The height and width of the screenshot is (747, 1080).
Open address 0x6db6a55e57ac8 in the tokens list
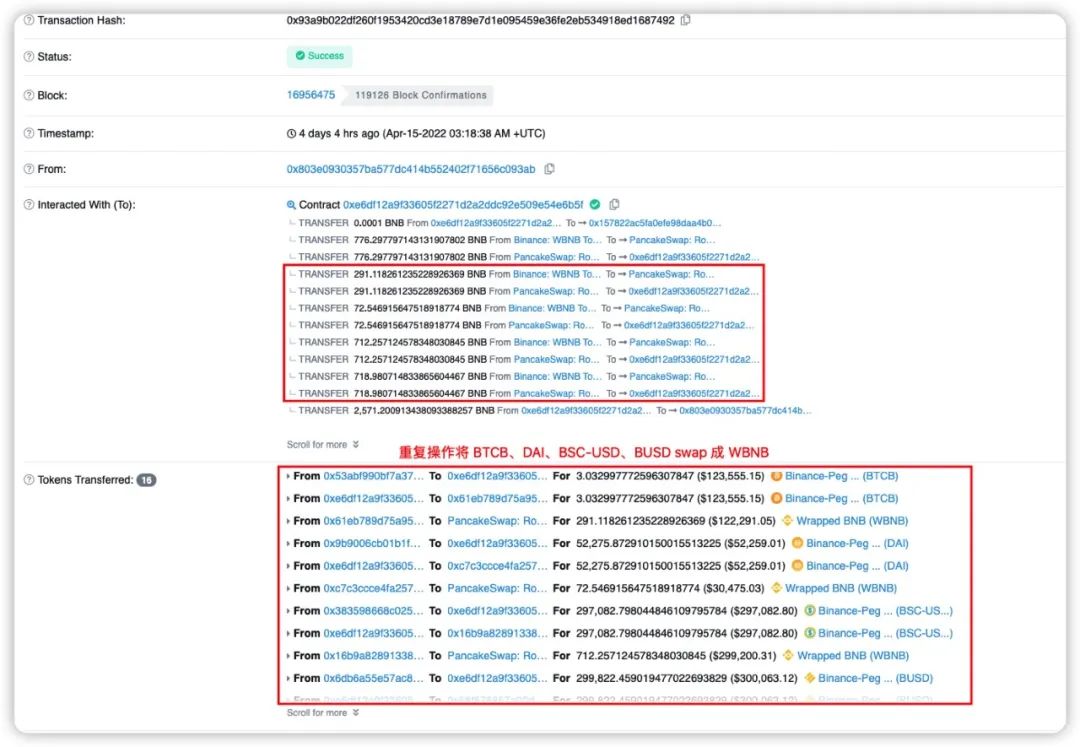373,678
